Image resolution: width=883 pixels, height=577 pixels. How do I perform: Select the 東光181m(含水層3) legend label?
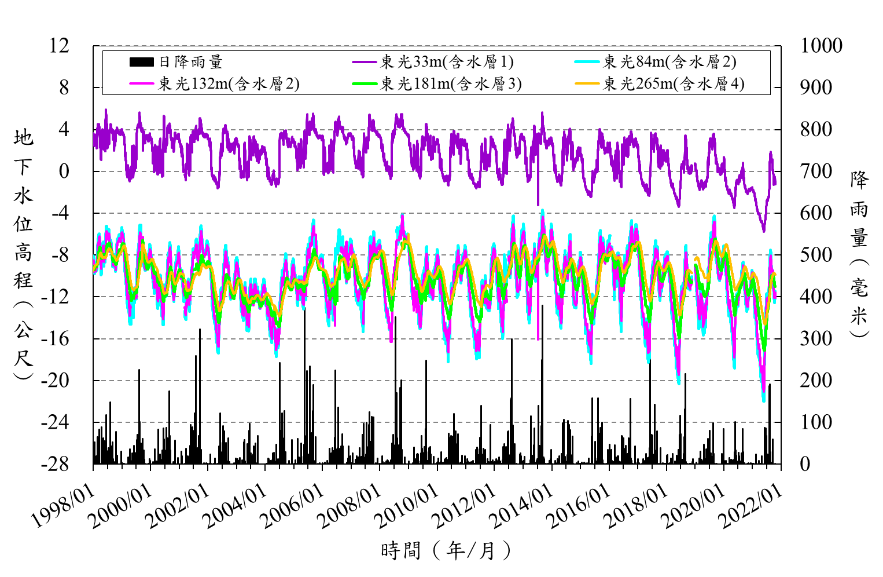pos(451,84)
